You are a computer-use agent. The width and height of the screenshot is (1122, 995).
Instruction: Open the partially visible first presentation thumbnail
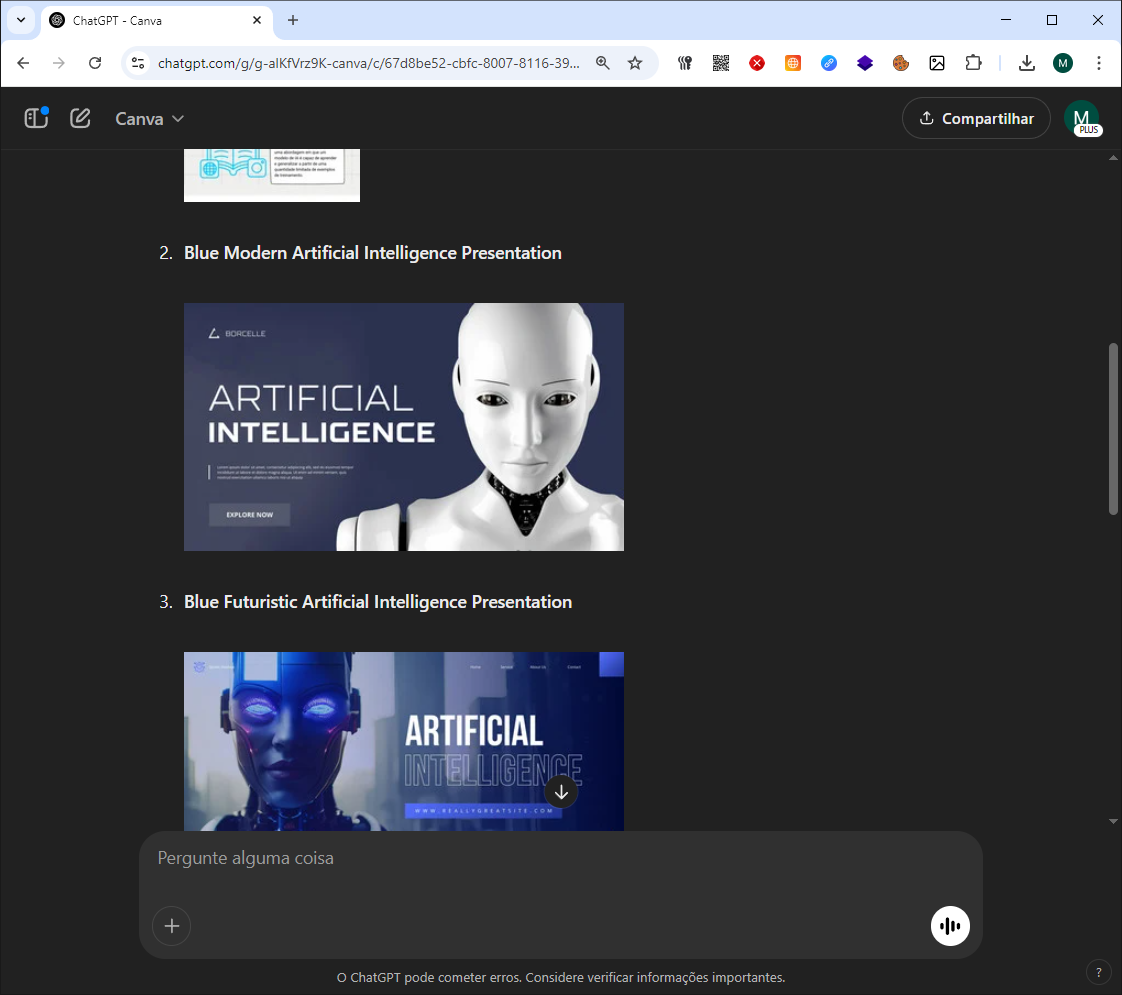click(x=272, y=175)
